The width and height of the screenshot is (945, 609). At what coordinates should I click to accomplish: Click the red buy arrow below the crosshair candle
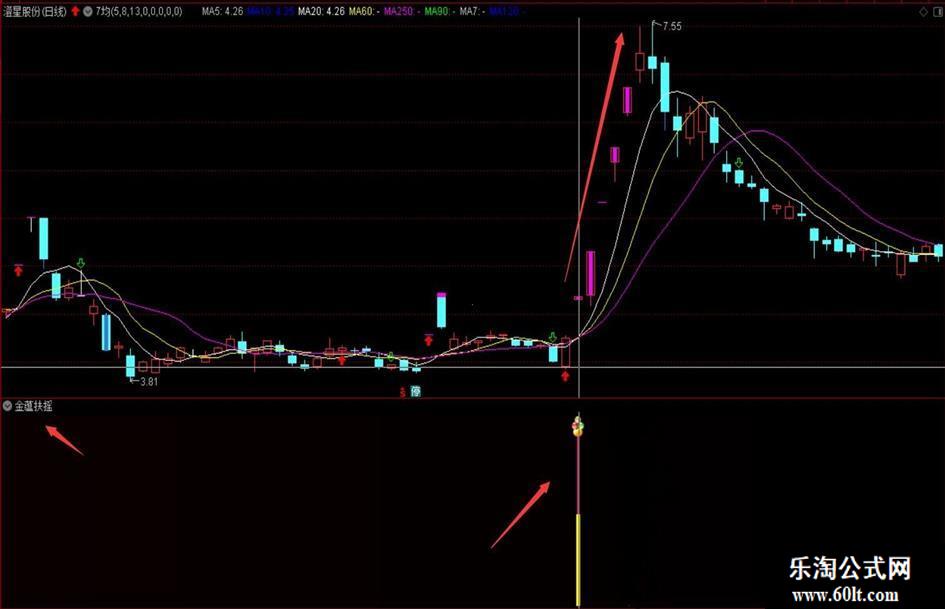pyautogui.click(x=565, y=376)
